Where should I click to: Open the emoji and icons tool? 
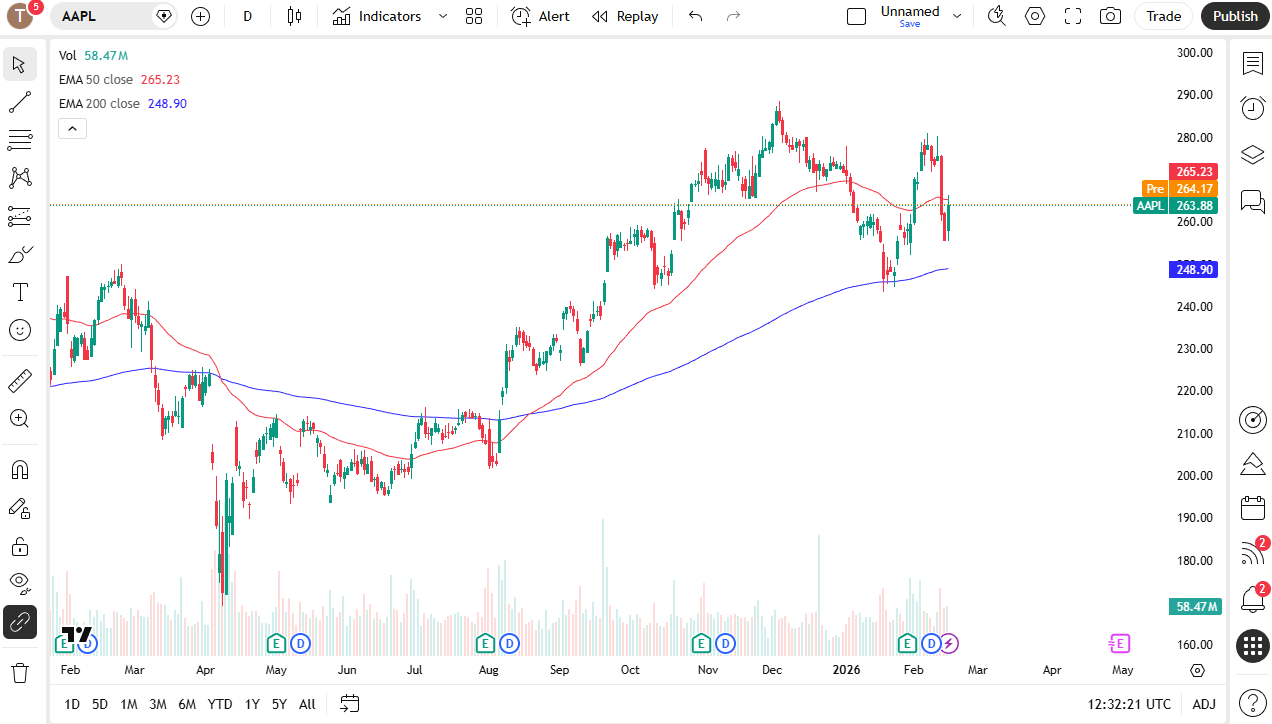(19, 330)
